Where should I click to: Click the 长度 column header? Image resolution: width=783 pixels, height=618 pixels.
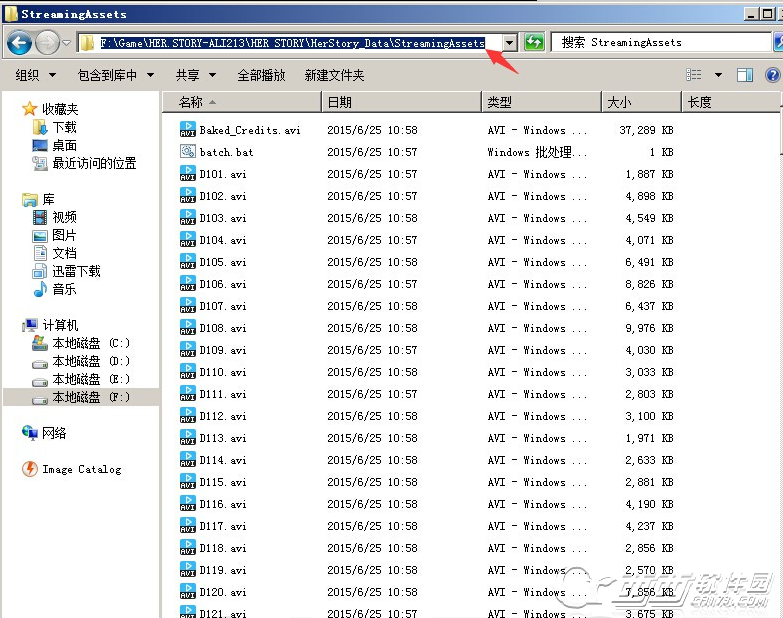coord(731,102)
